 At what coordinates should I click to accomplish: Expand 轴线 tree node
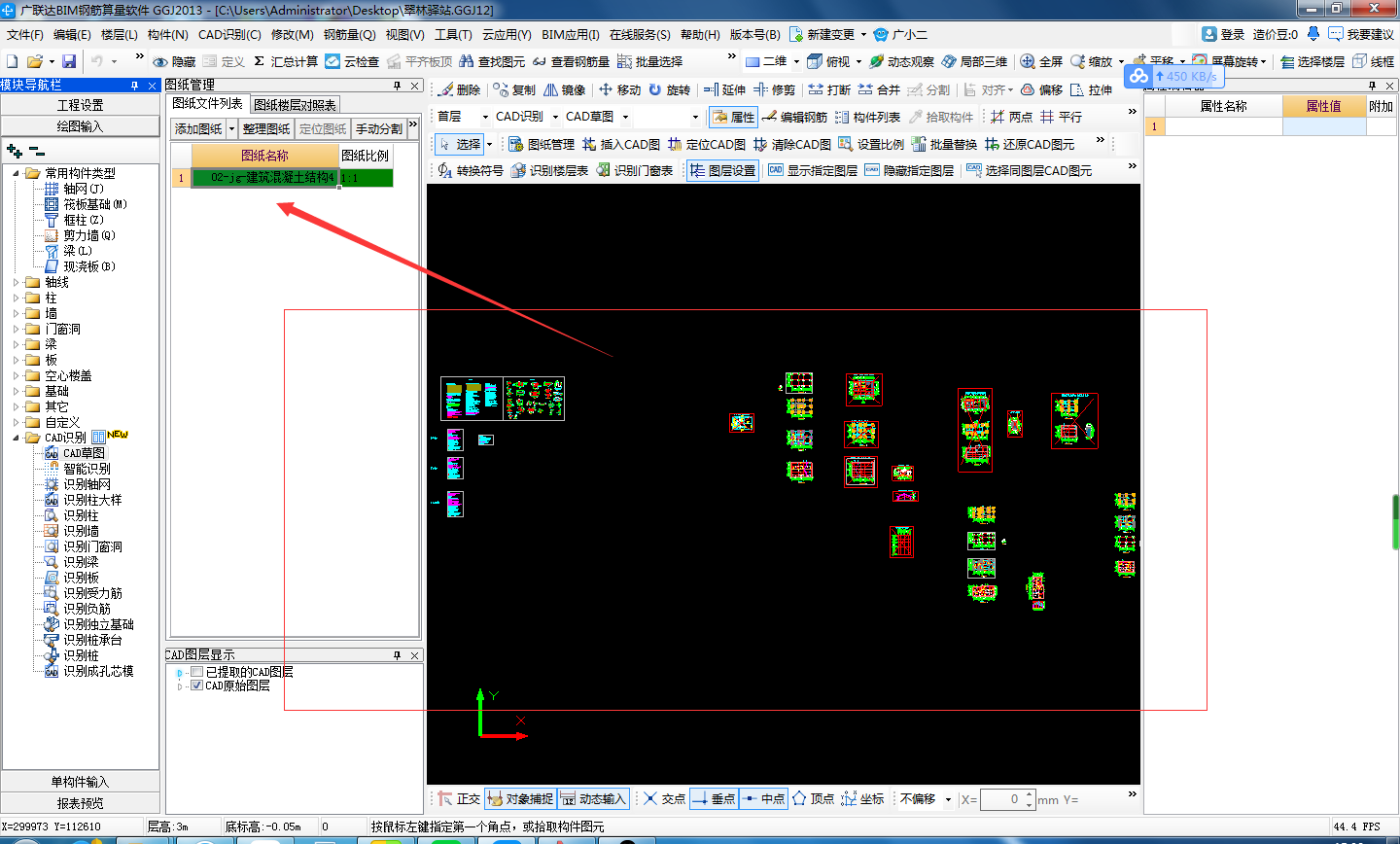[x=17, y=282]
